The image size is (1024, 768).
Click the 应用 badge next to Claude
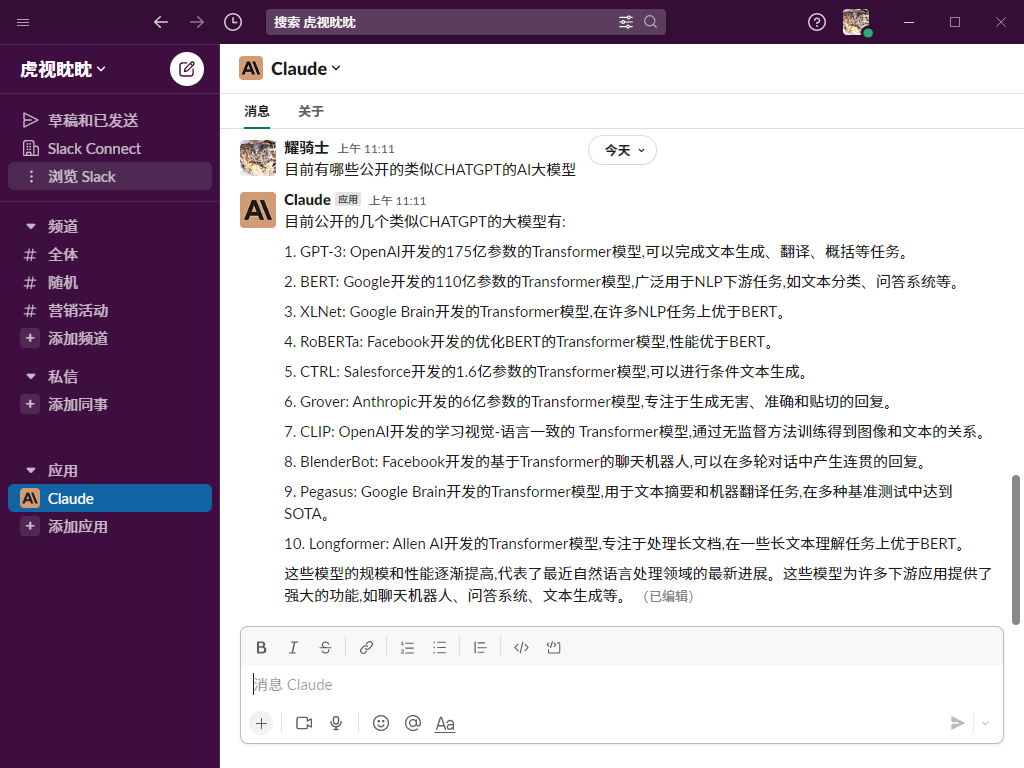348,200
